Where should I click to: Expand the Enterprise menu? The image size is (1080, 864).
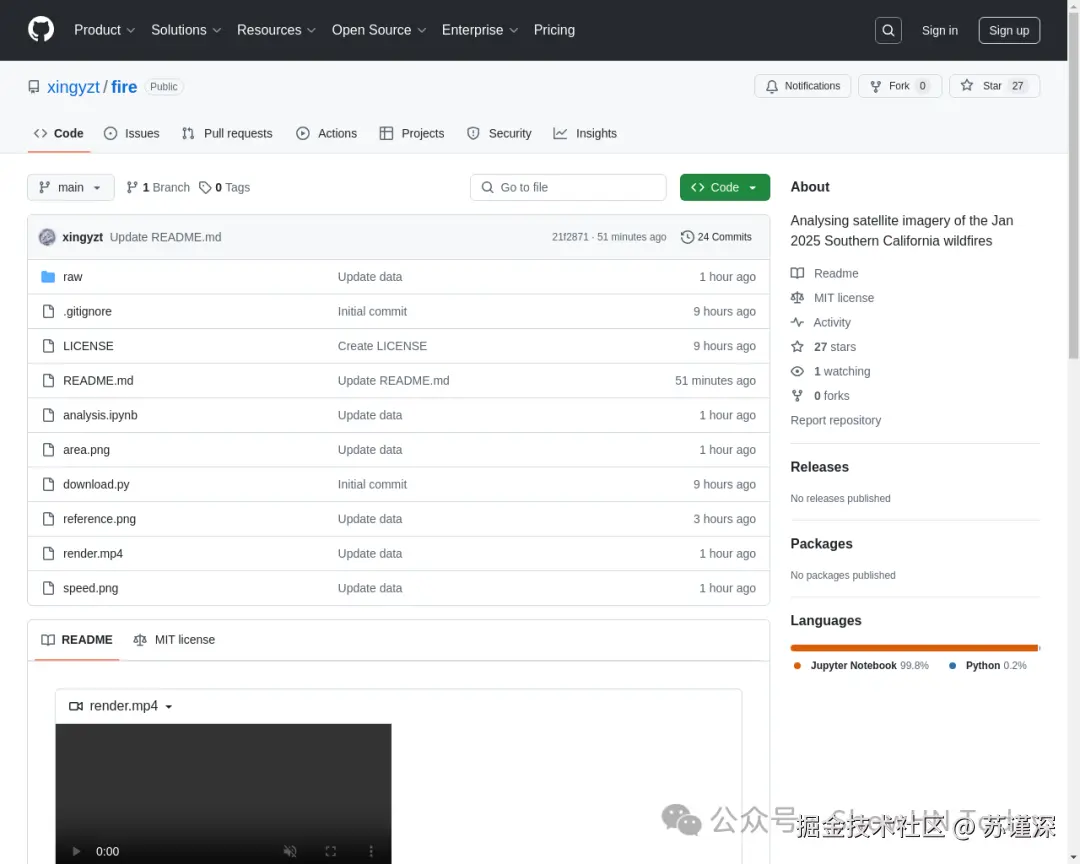(479, 30)
